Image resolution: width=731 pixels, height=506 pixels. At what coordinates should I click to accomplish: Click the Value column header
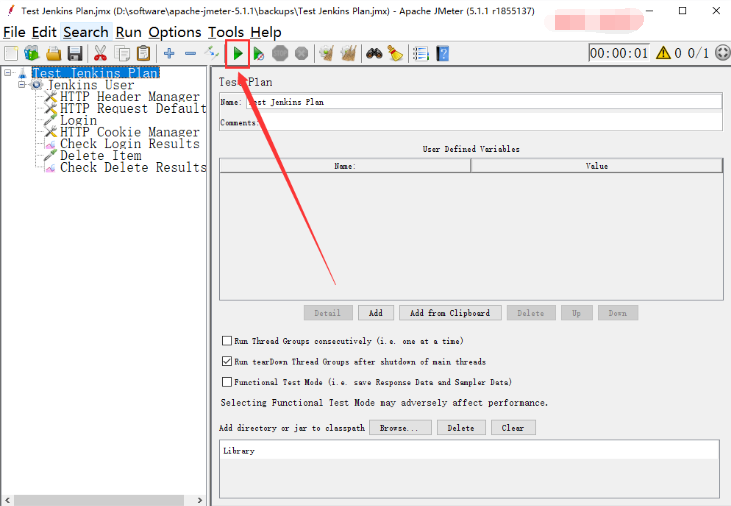(x=597, y=166)
